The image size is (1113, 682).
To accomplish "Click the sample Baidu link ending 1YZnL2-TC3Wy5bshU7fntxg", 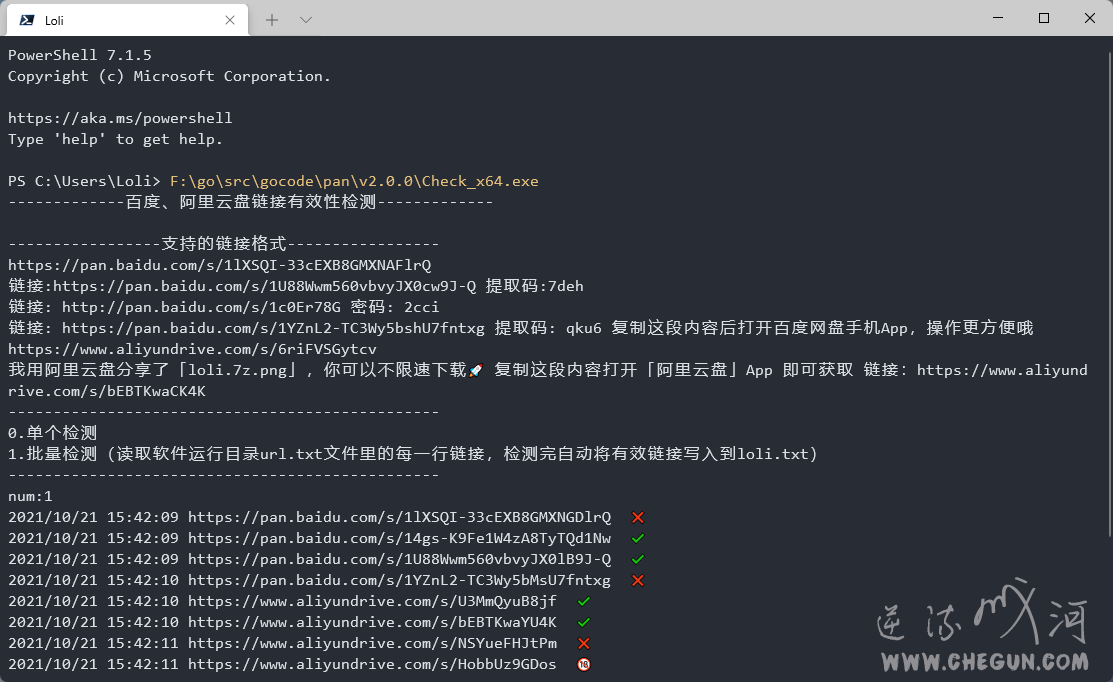I will click(x=273, y=328).
